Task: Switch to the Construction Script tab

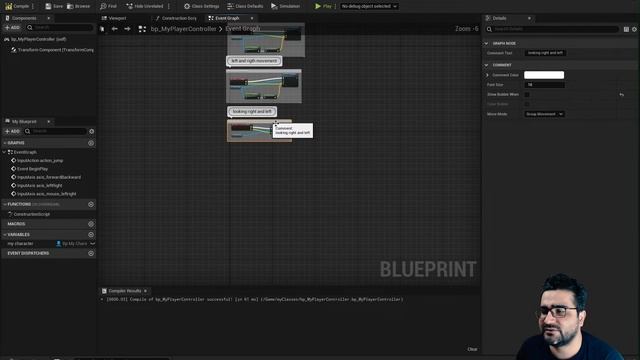Action: [176, 18]
